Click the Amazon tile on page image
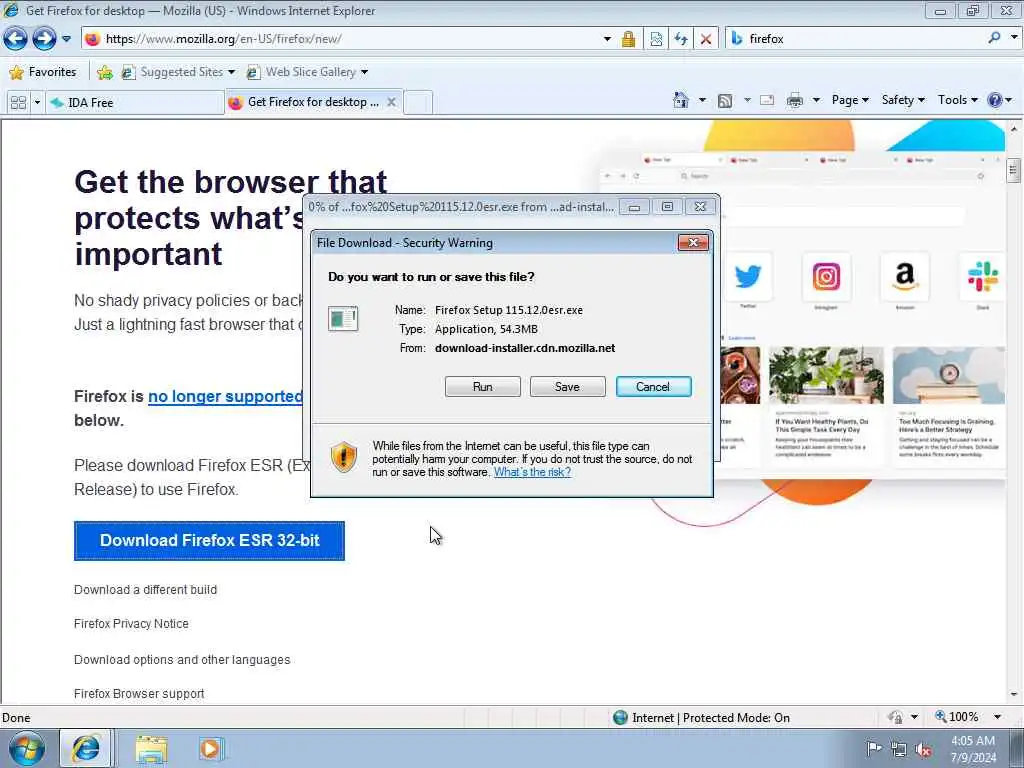Screen dimensions: 1024x768 (904, 276)
